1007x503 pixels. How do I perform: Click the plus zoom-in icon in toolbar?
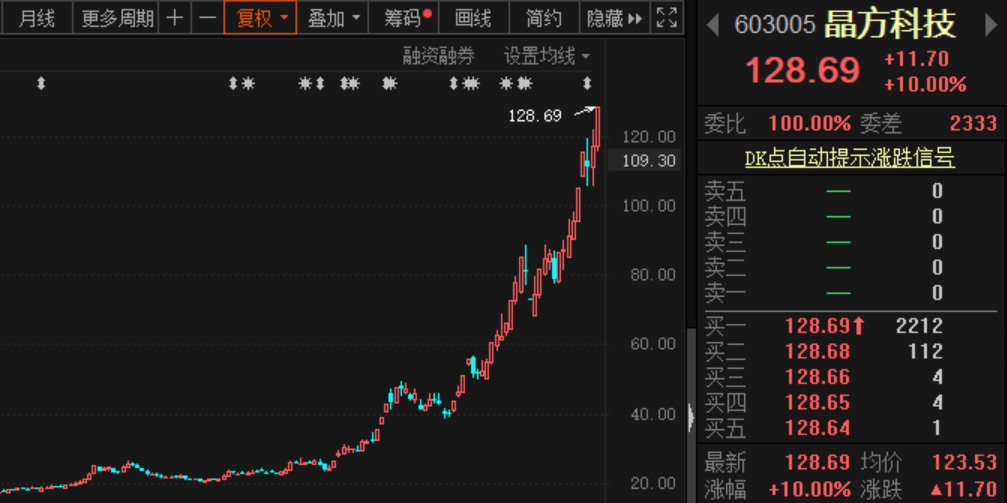(175, 18)
